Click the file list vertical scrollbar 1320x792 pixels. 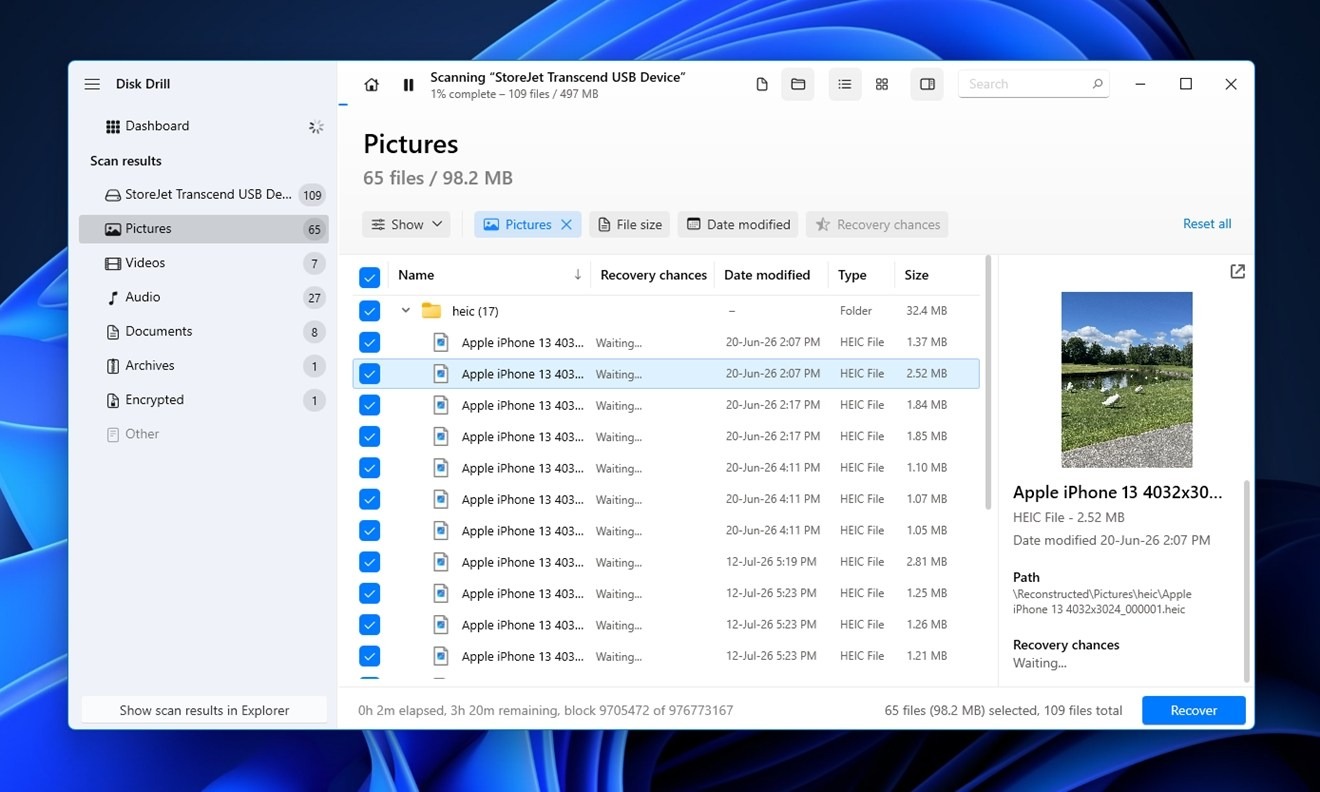point(989,384)
